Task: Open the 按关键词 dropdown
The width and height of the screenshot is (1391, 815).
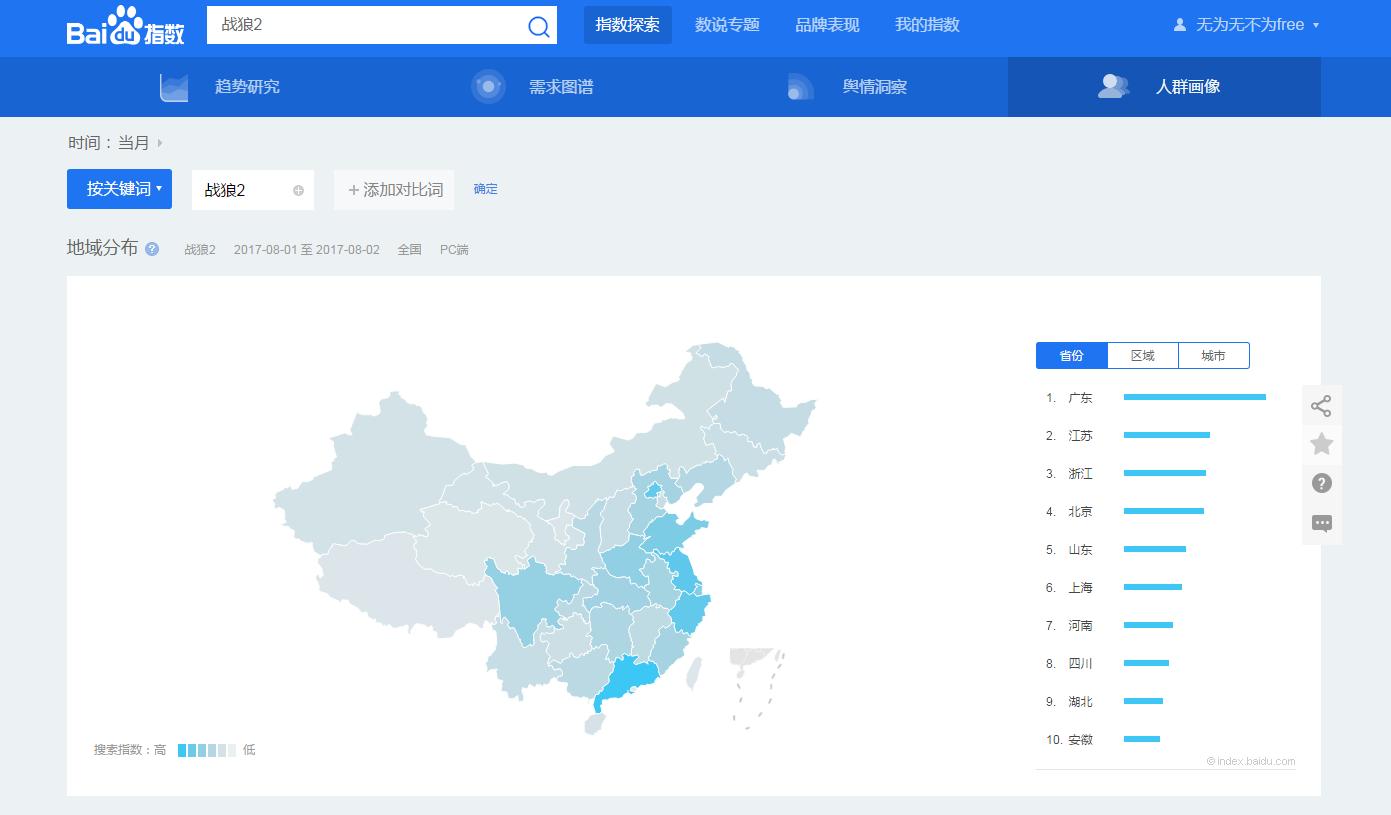Action: tap(119, 189)
